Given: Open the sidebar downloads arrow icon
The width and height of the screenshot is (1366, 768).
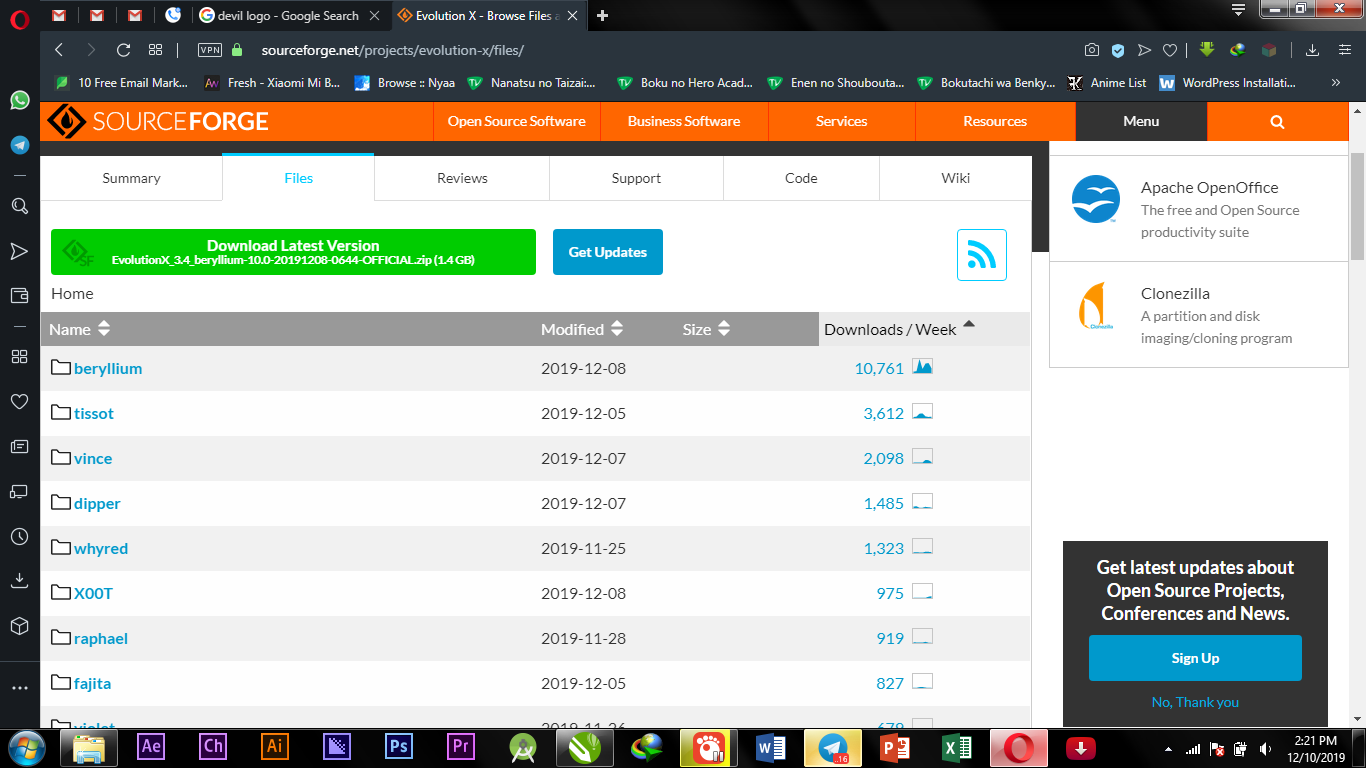Looking at the screenshot, I should point(19,581).
